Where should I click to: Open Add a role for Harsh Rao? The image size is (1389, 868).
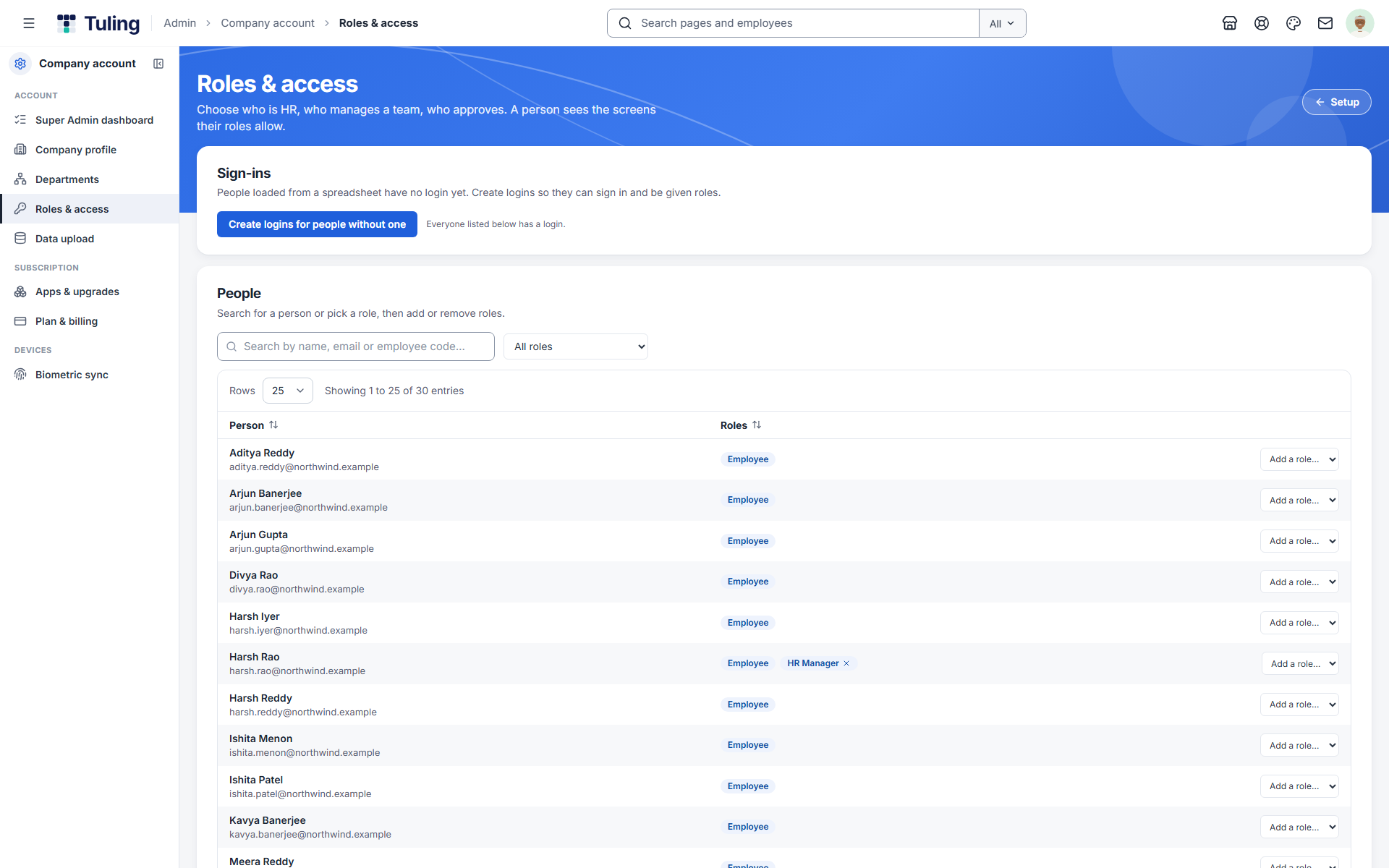[1300, 663]
